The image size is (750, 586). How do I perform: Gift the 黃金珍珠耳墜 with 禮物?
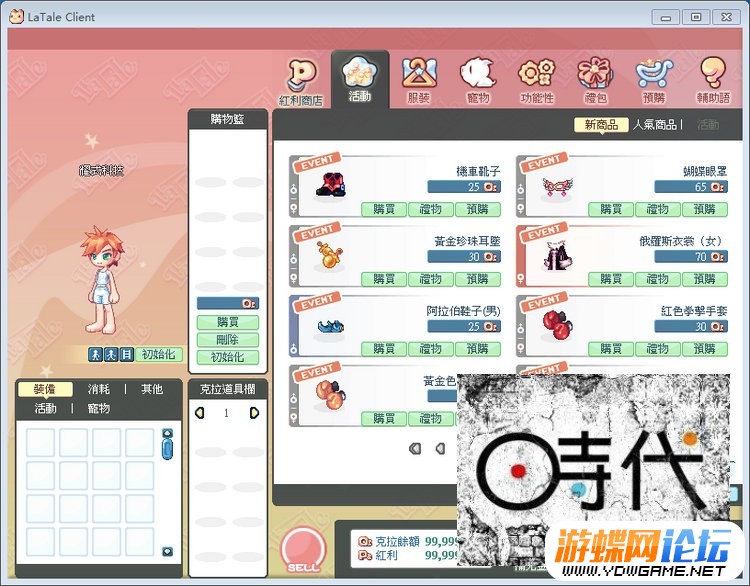pyautogui.click(x=430, y=279)
